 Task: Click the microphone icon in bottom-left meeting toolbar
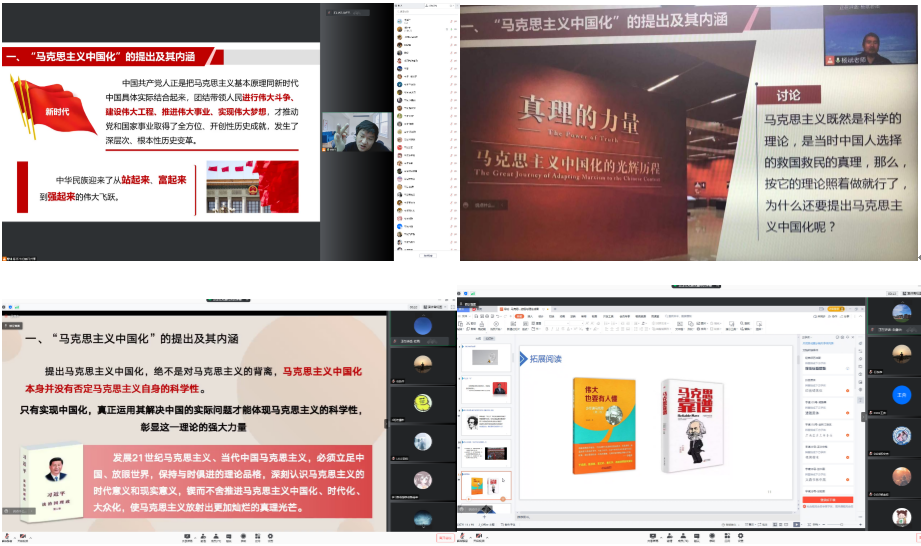click(x=8, y=535)
